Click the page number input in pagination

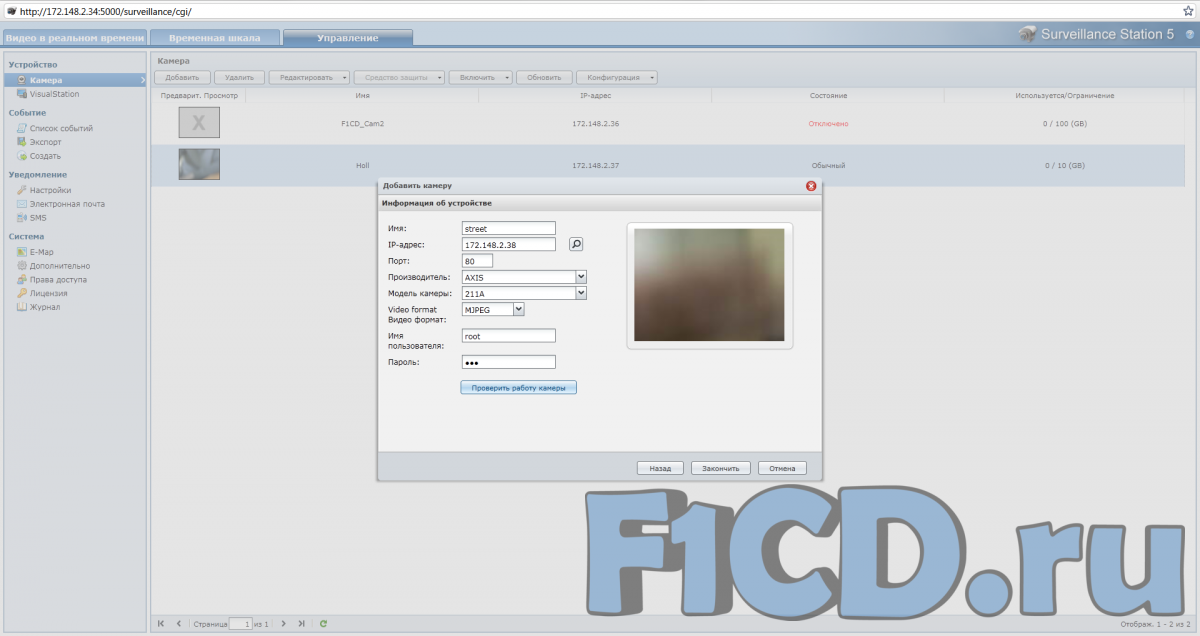[241, 623]
